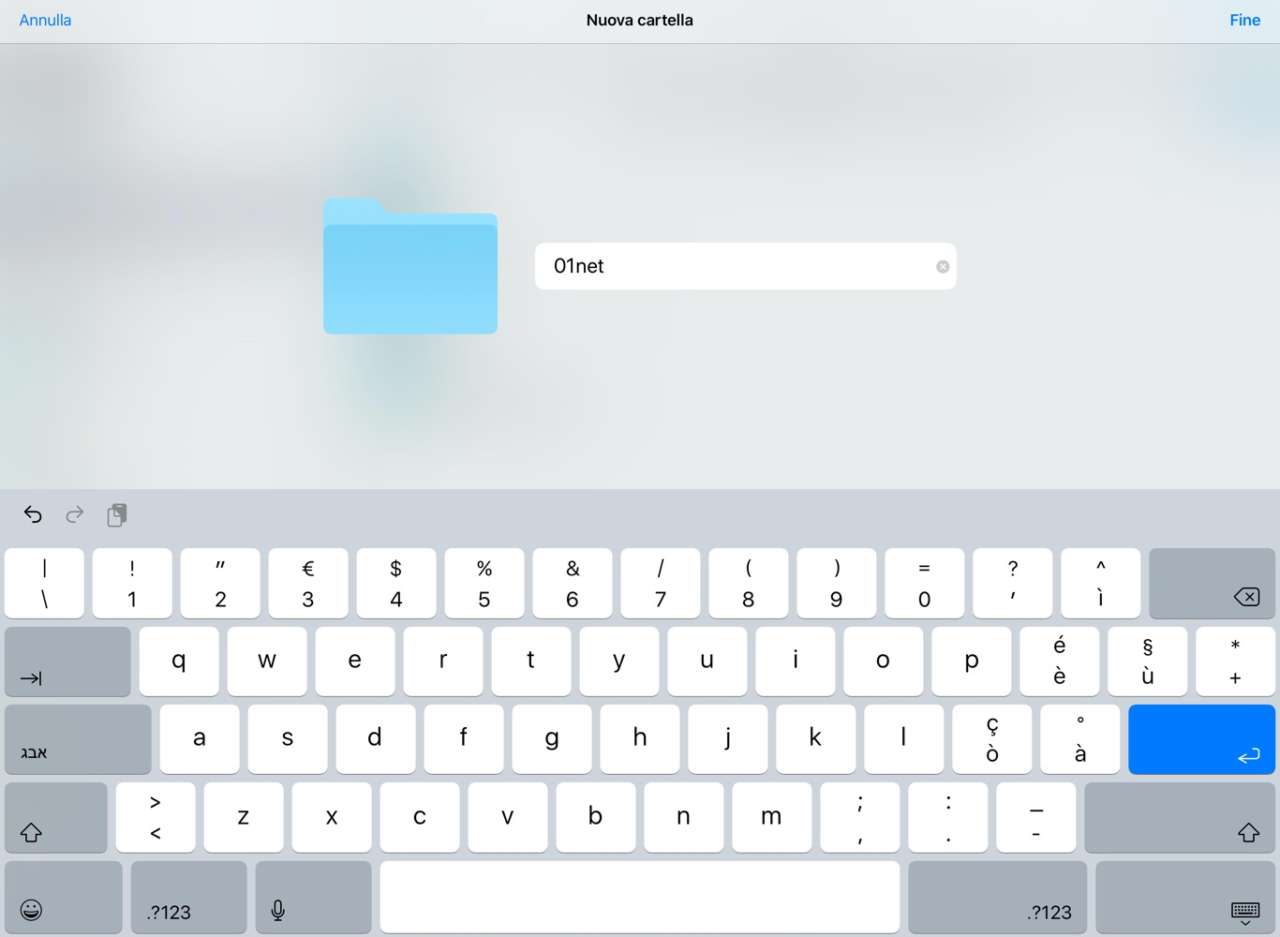
Task: Tap the redo arrow above keyboard
Action: [74, 515]
